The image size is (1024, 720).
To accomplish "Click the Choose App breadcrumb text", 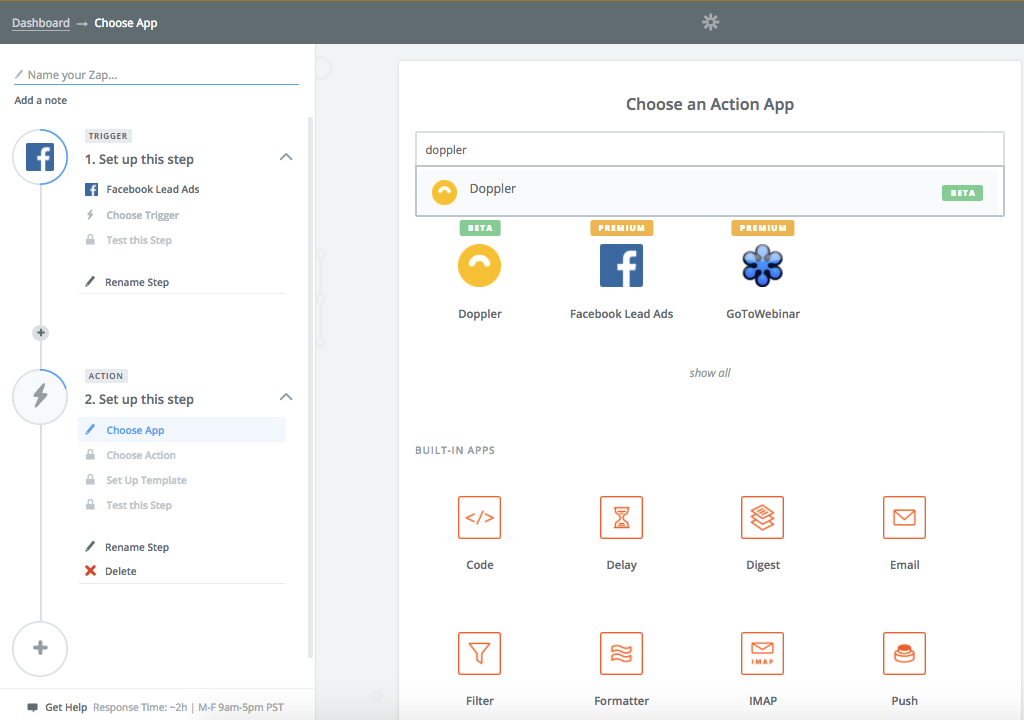I will (x=125, y=23).
